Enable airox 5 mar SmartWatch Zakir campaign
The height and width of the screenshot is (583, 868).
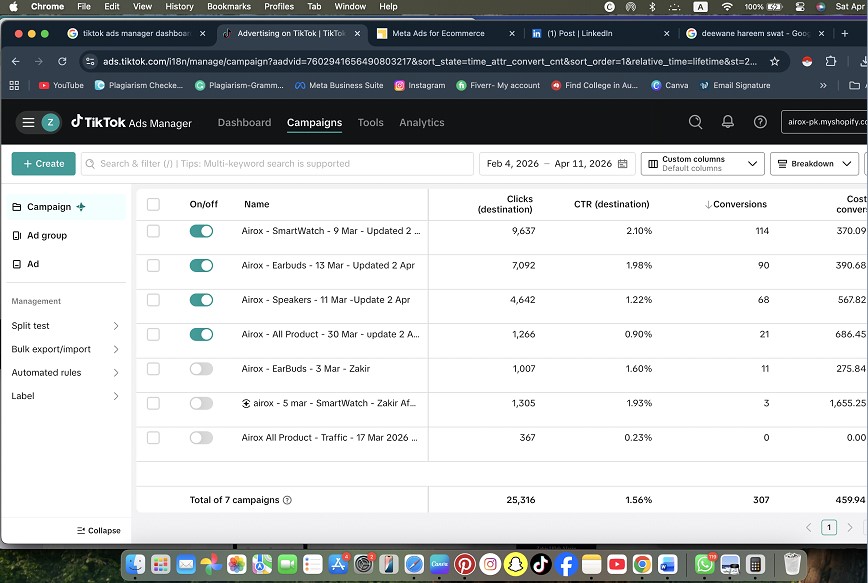tap(201, 404)
